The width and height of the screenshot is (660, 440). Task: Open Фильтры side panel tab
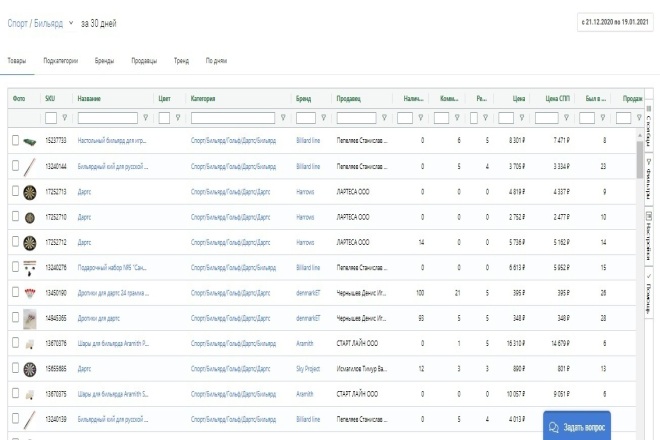click(649, 178)
